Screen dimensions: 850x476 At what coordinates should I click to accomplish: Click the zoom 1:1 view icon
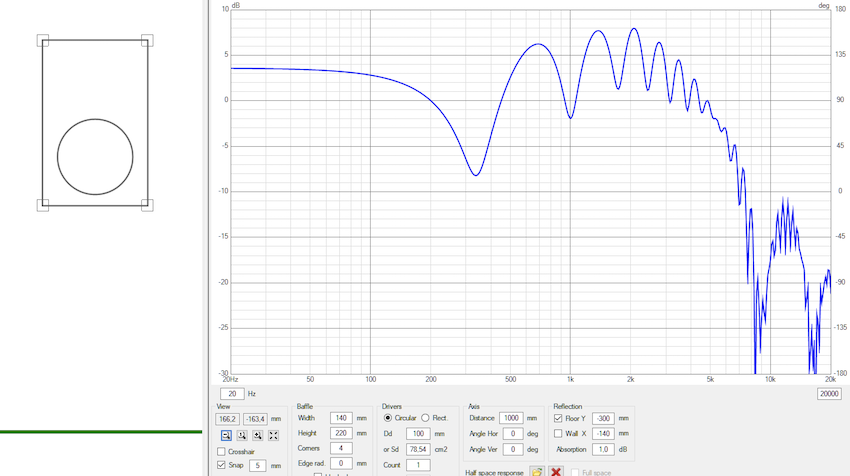(x=242, y=435)
